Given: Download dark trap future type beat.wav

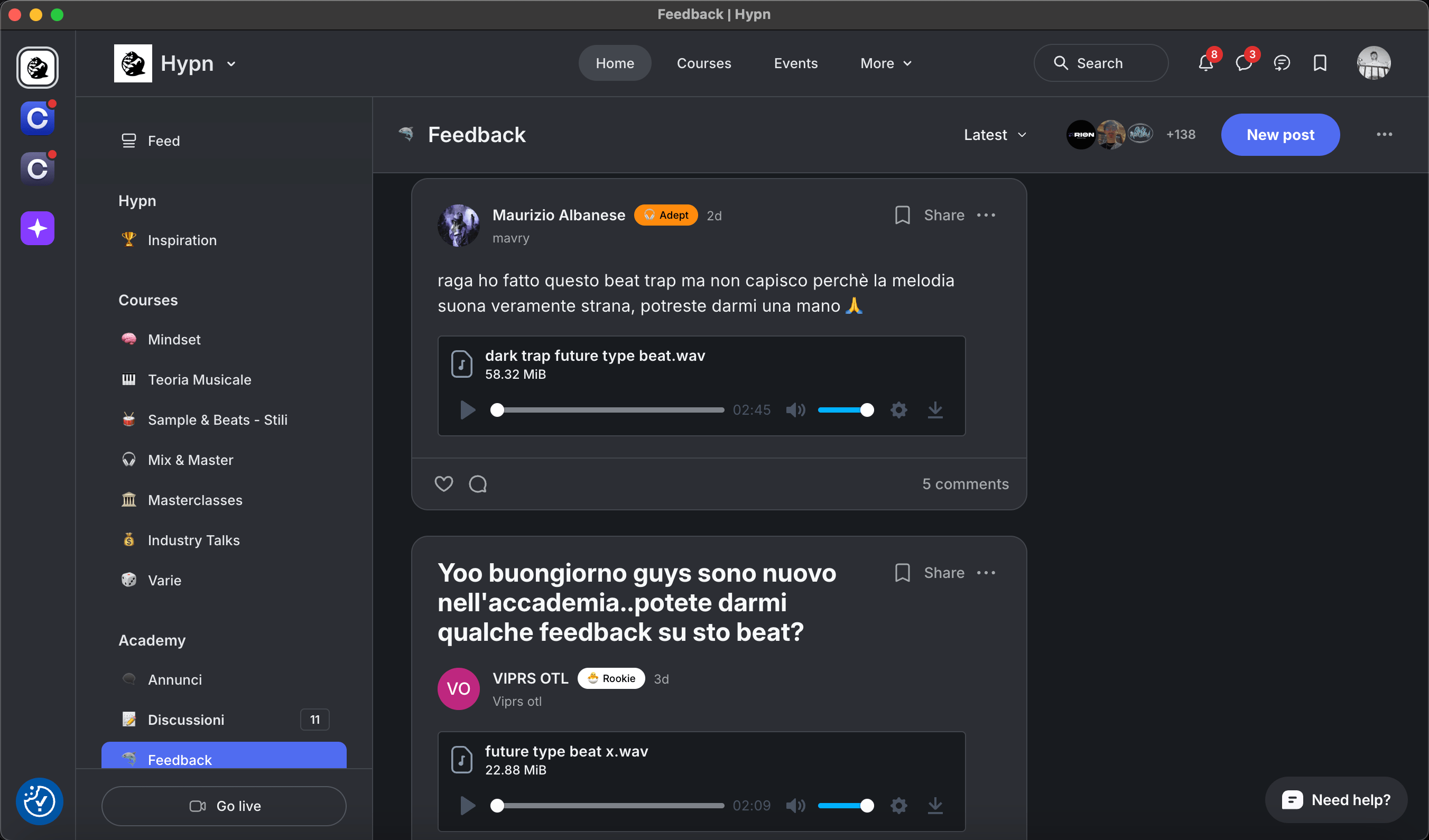Looking at the screenshot, I should click(x=935, y=410).
